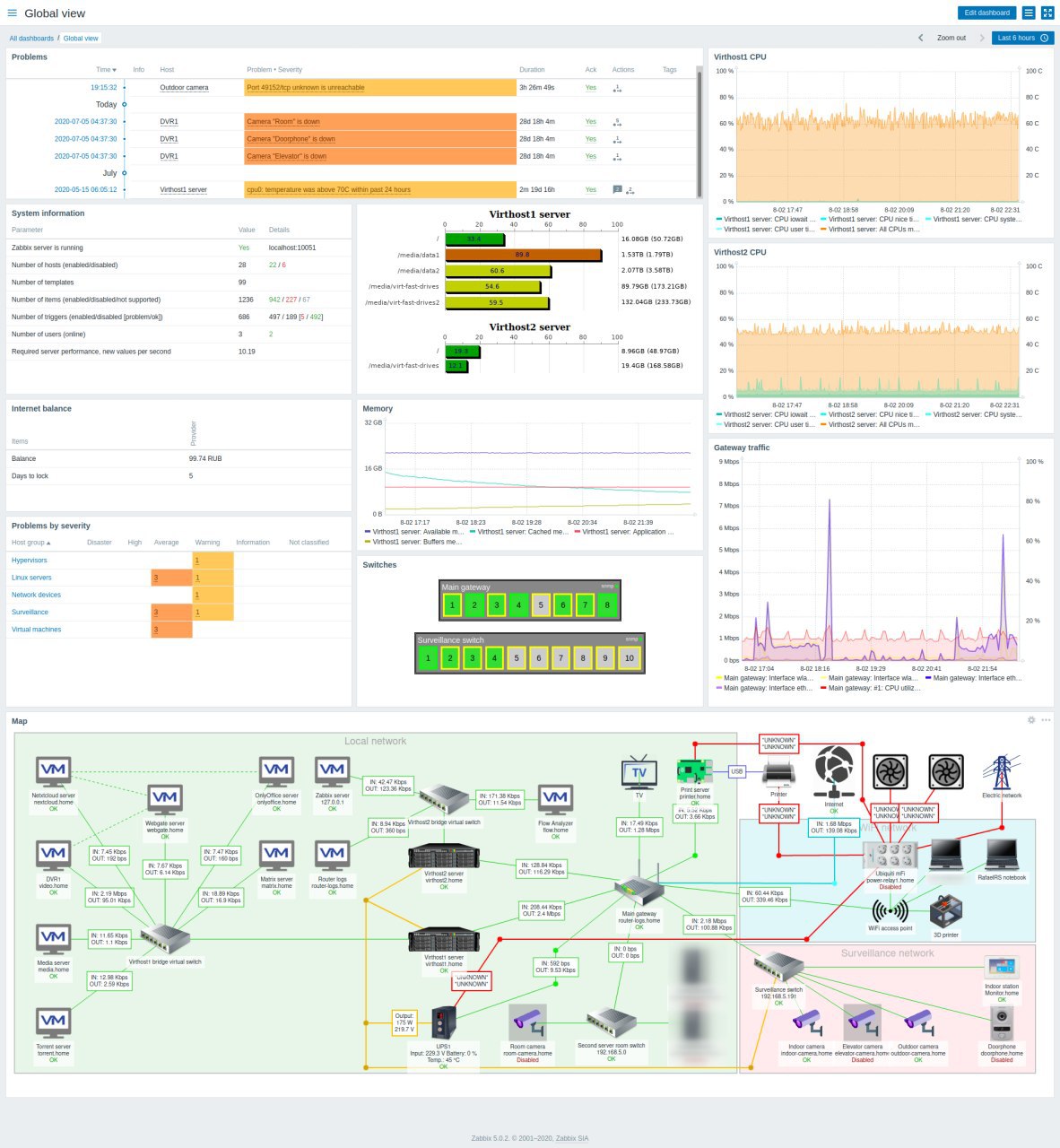
Task: Click the Nextcloud server VM icon on map
Action: (x=54, y=772)
